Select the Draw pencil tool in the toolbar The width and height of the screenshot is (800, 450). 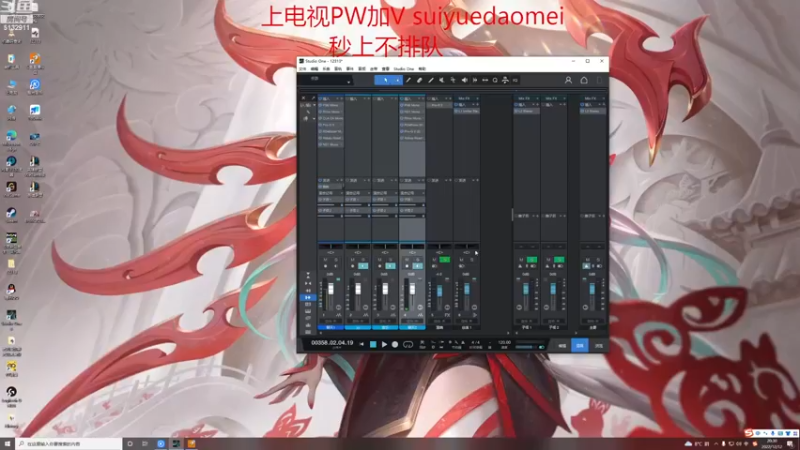(x=408, y=80)
